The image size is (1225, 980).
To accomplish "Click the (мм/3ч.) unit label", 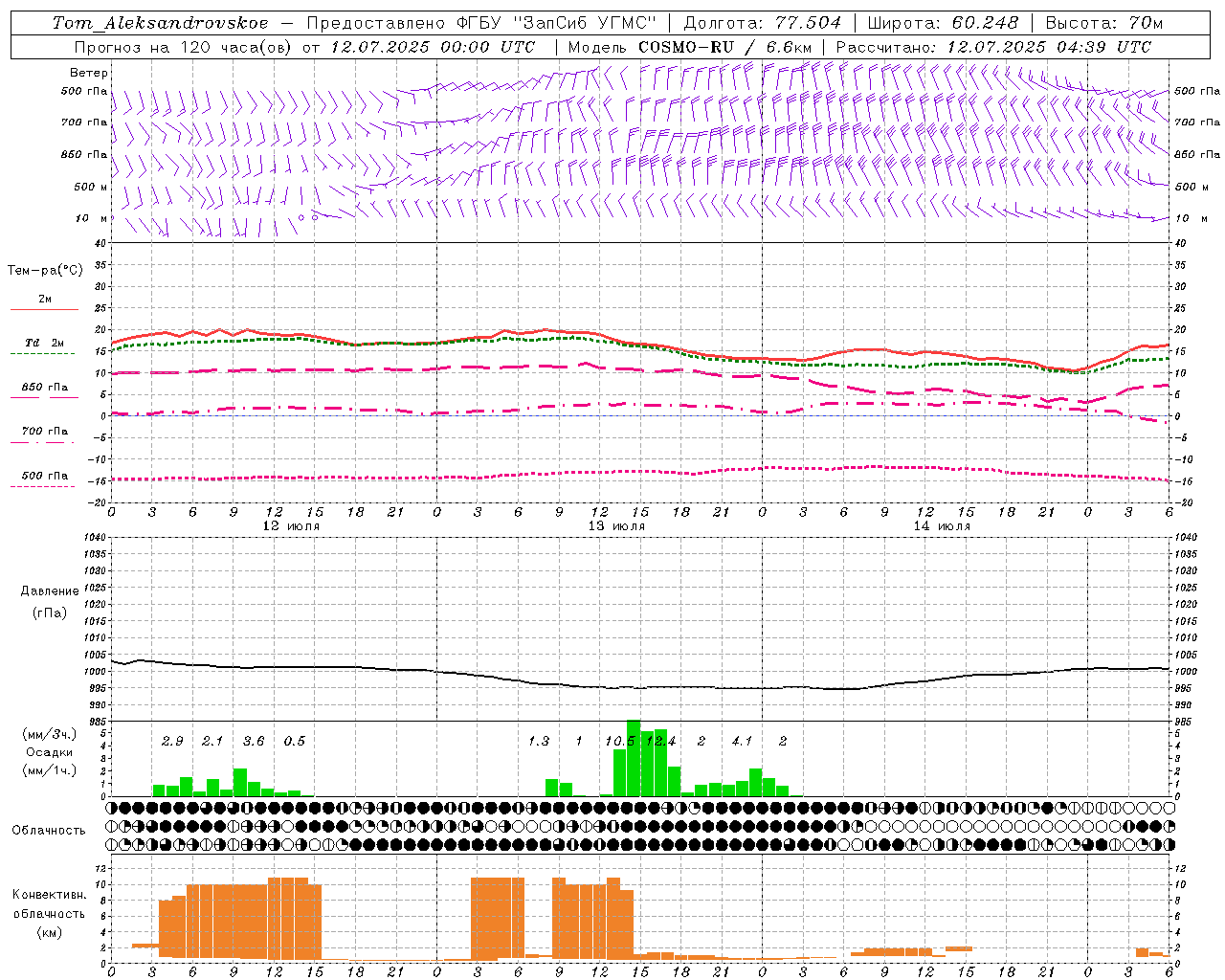I will tap(50, 734).
